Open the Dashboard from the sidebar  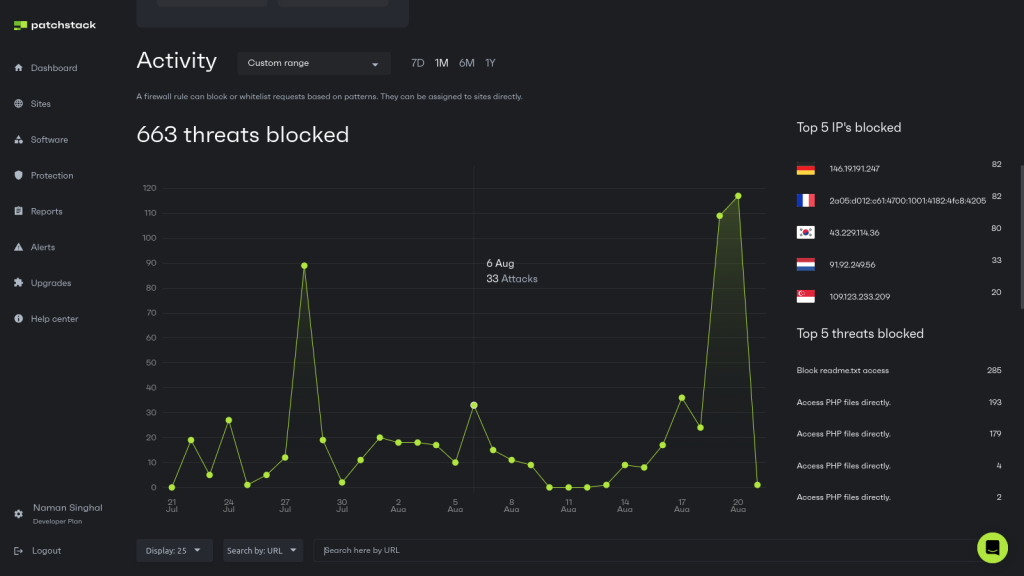[52, 67]
